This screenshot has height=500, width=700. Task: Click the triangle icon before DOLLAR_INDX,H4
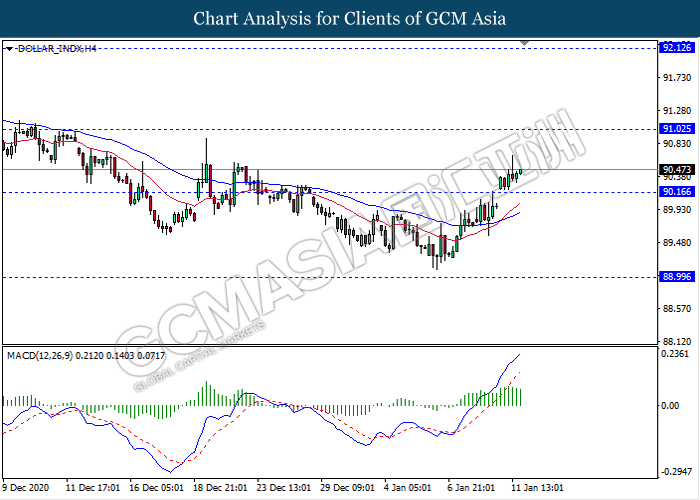click(x=9, y=48)
